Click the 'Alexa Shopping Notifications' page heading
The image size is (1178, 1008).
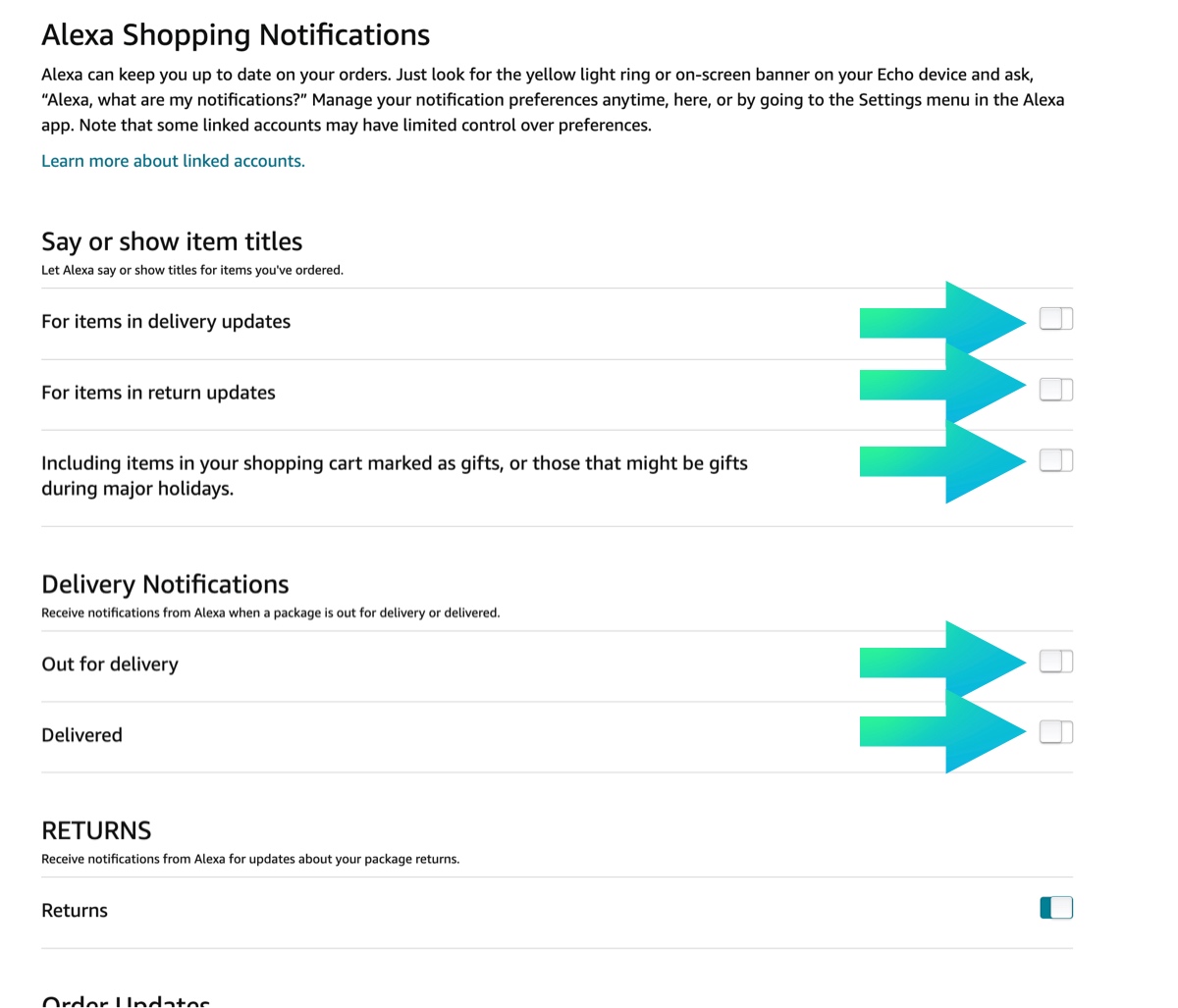(x=236, y=35)
